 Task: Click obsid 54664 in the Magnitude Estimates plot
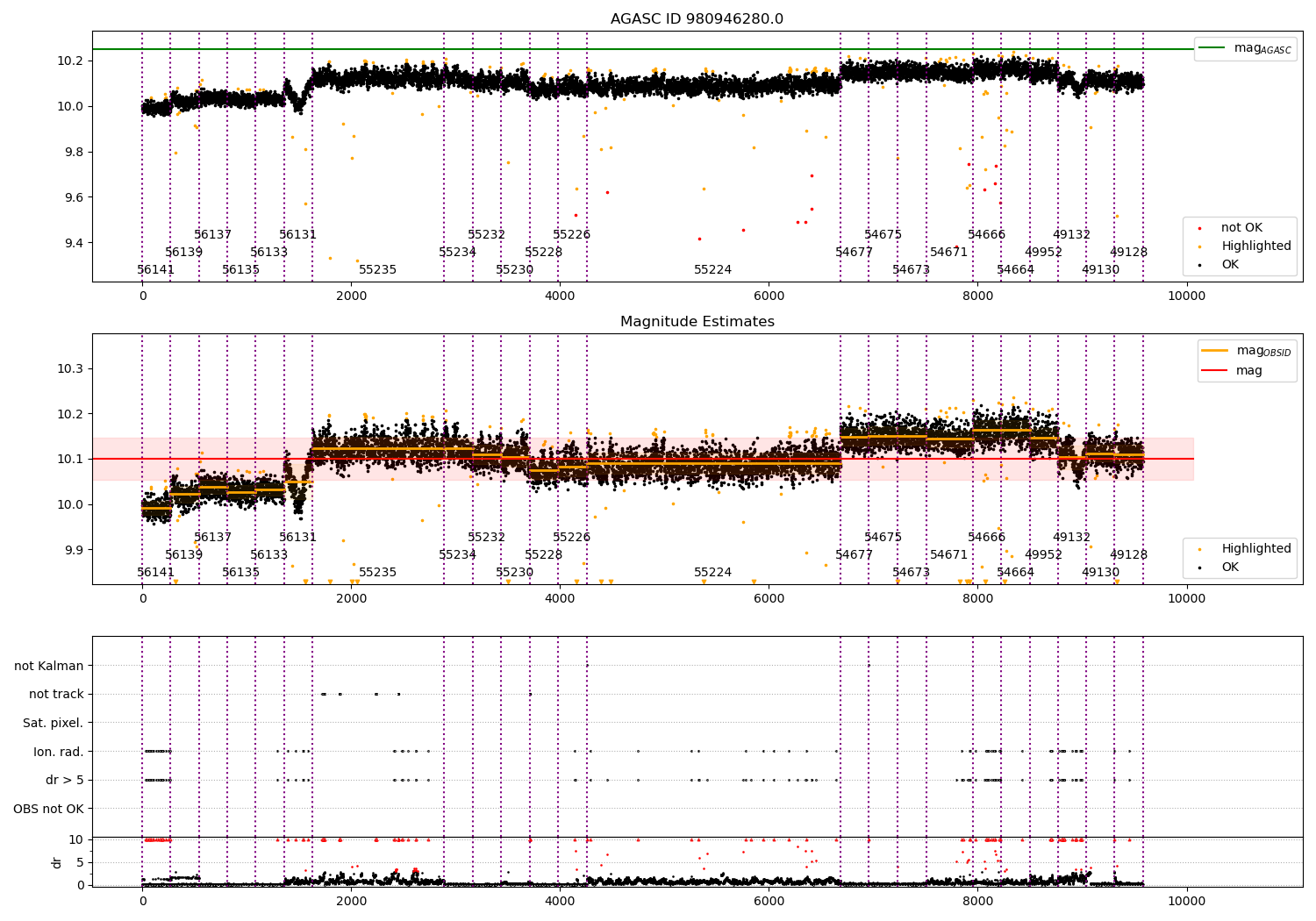click(x=1016, y=573)
